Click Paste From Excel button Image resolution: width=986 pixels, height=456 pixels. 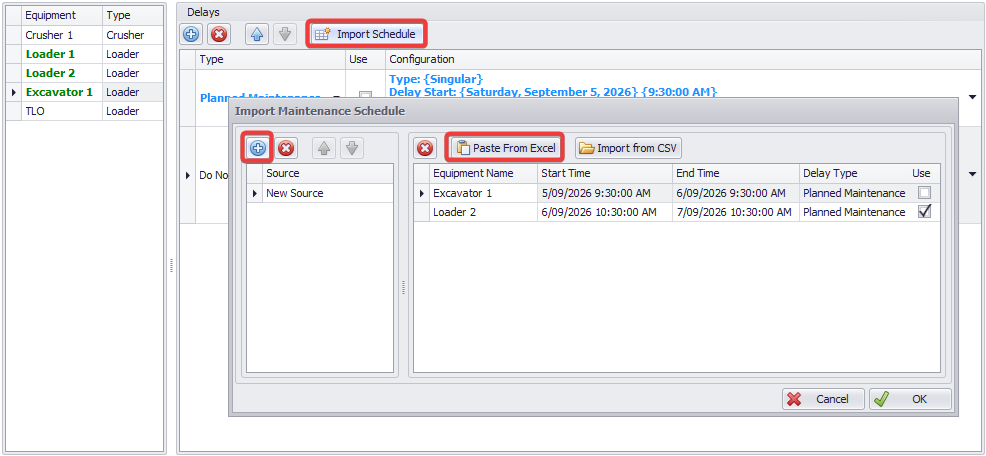tap(506, 148)
